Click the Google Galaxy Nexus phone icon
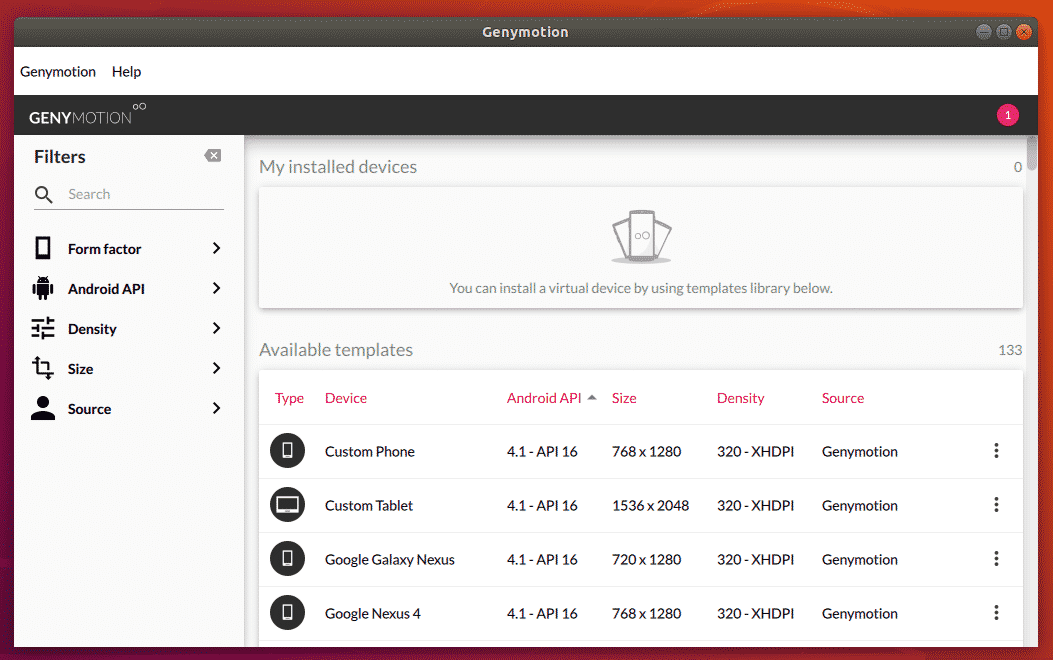 click(x=287, y=559)
